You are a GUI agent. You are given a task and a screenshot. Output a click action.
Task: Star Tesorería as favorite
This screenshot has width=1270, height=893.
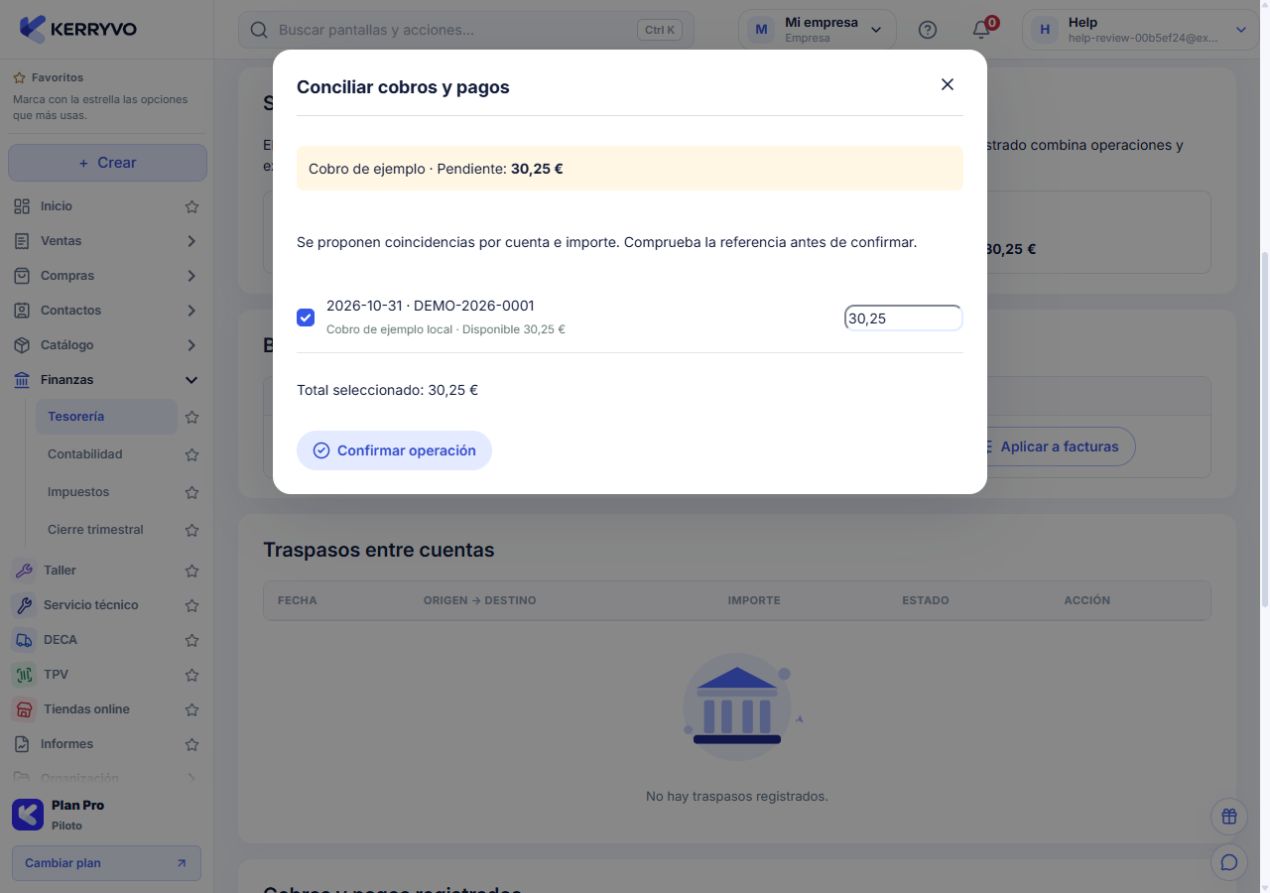coord(192,417)
